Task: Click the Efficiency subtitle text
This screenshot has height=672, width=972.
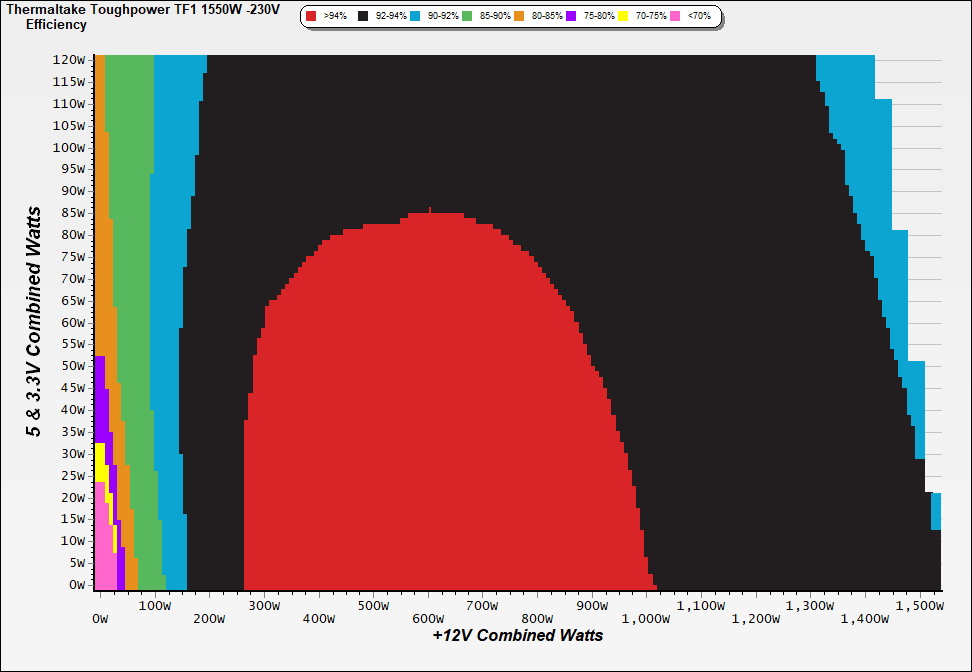Action: [56, 24]
